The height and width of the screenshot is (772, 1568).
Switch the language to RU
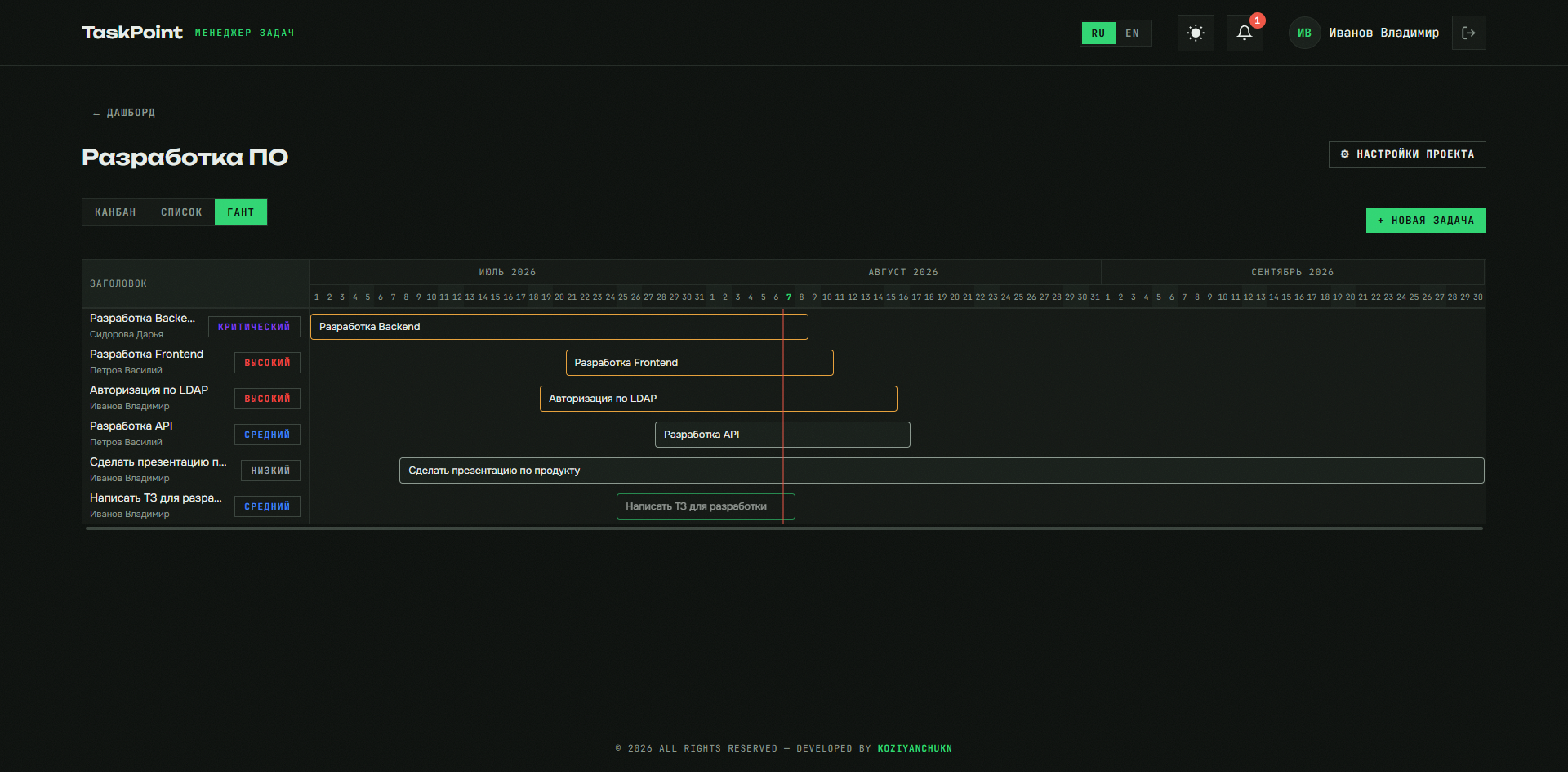[1098, 33]
